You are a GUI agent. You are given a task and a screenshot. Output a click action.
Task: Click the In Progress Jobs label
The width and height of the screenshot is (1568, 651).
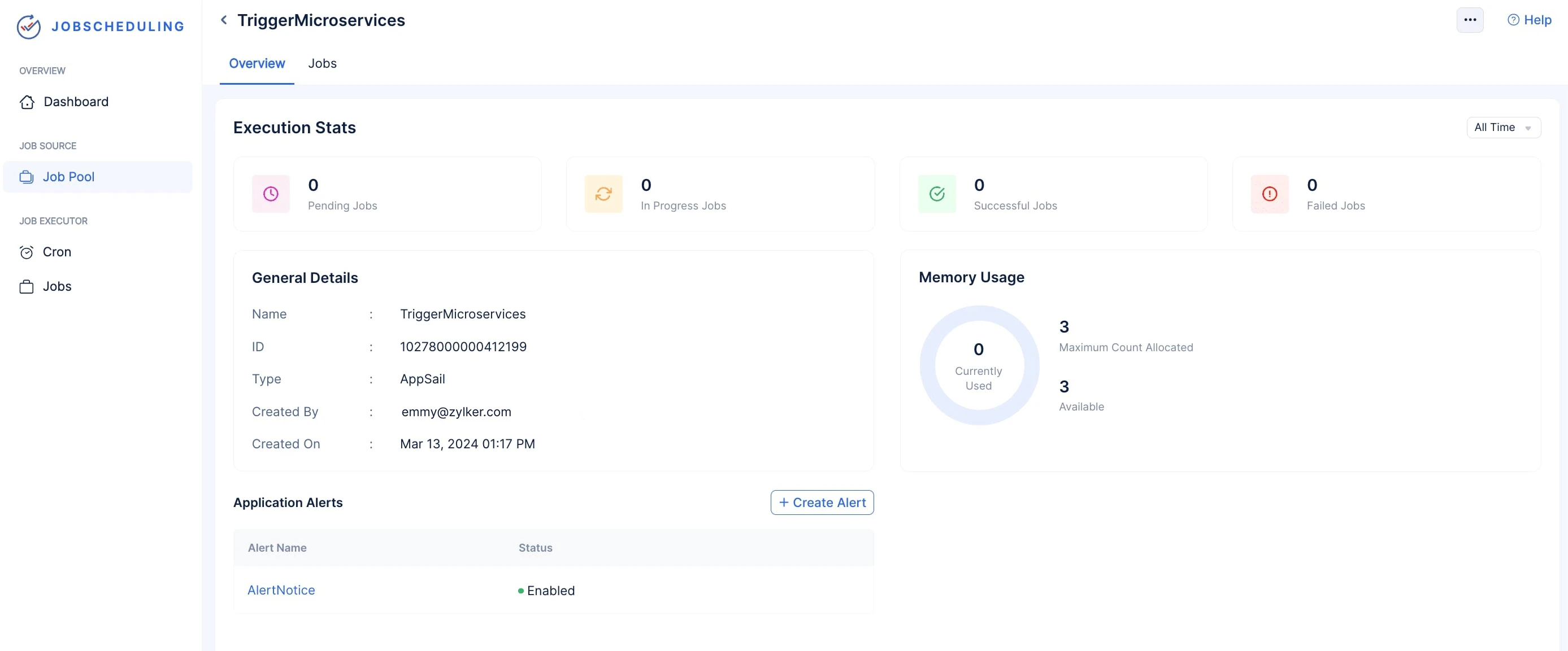683,206
